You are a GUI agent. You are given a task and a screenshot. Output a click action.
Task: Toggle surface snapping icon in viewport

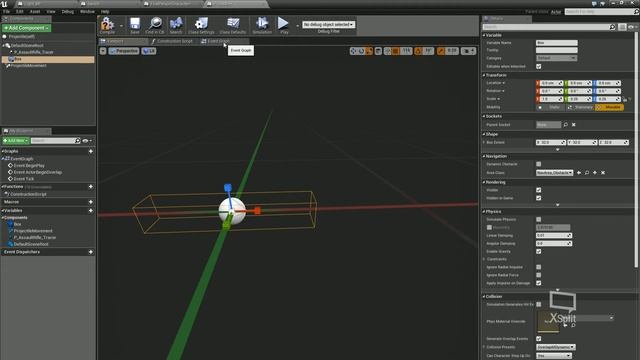[387, 51]
